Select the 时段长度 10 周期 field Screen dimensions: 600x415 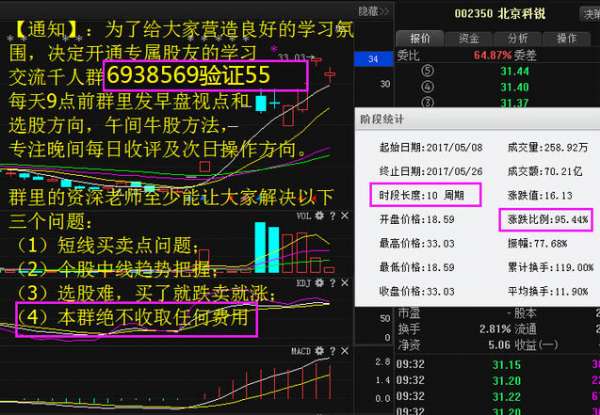(x=421, y=191)
